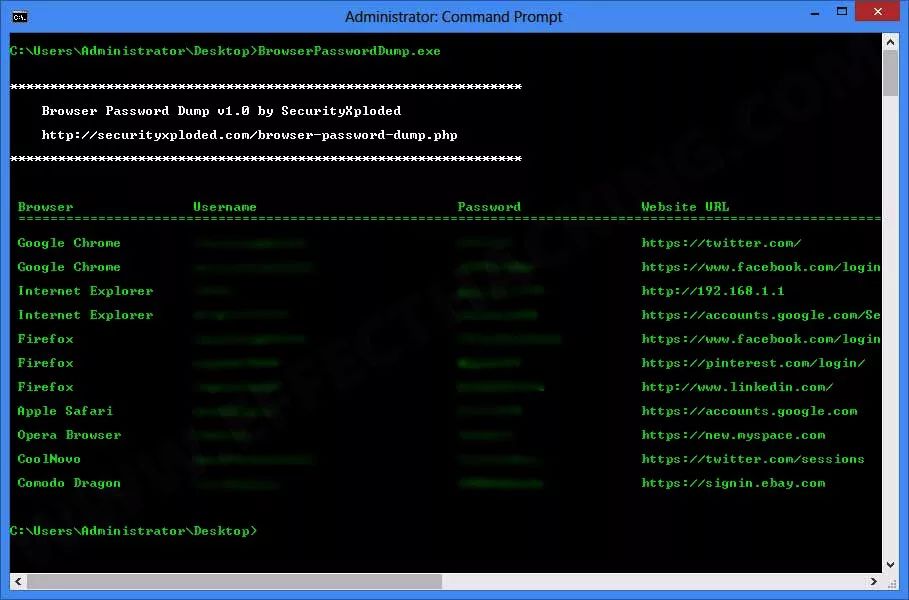Image resolution: width=909 pixels, height=600 pixels.
Task: Click 'Internet Explorer' in the 192.168.1.1 row
Action: coord(85,291)
